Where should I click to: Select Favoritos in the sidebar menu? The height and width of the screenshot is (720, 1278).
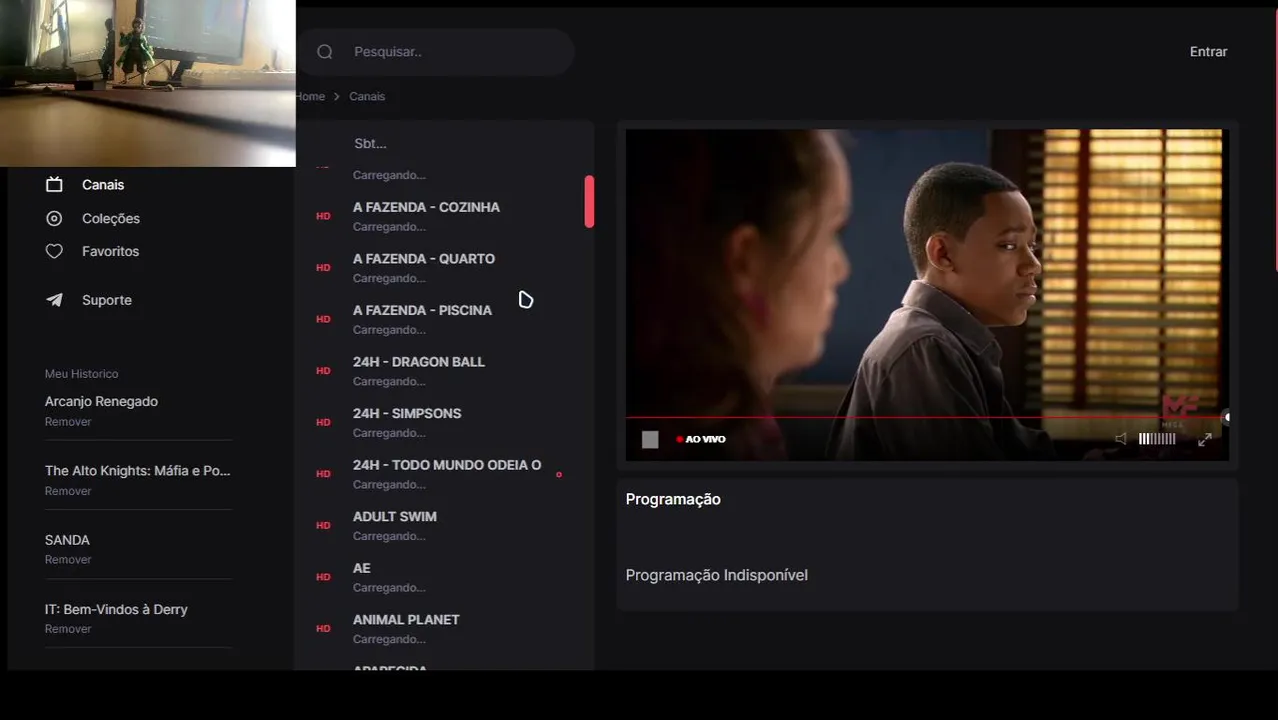[x=110, y=251]
